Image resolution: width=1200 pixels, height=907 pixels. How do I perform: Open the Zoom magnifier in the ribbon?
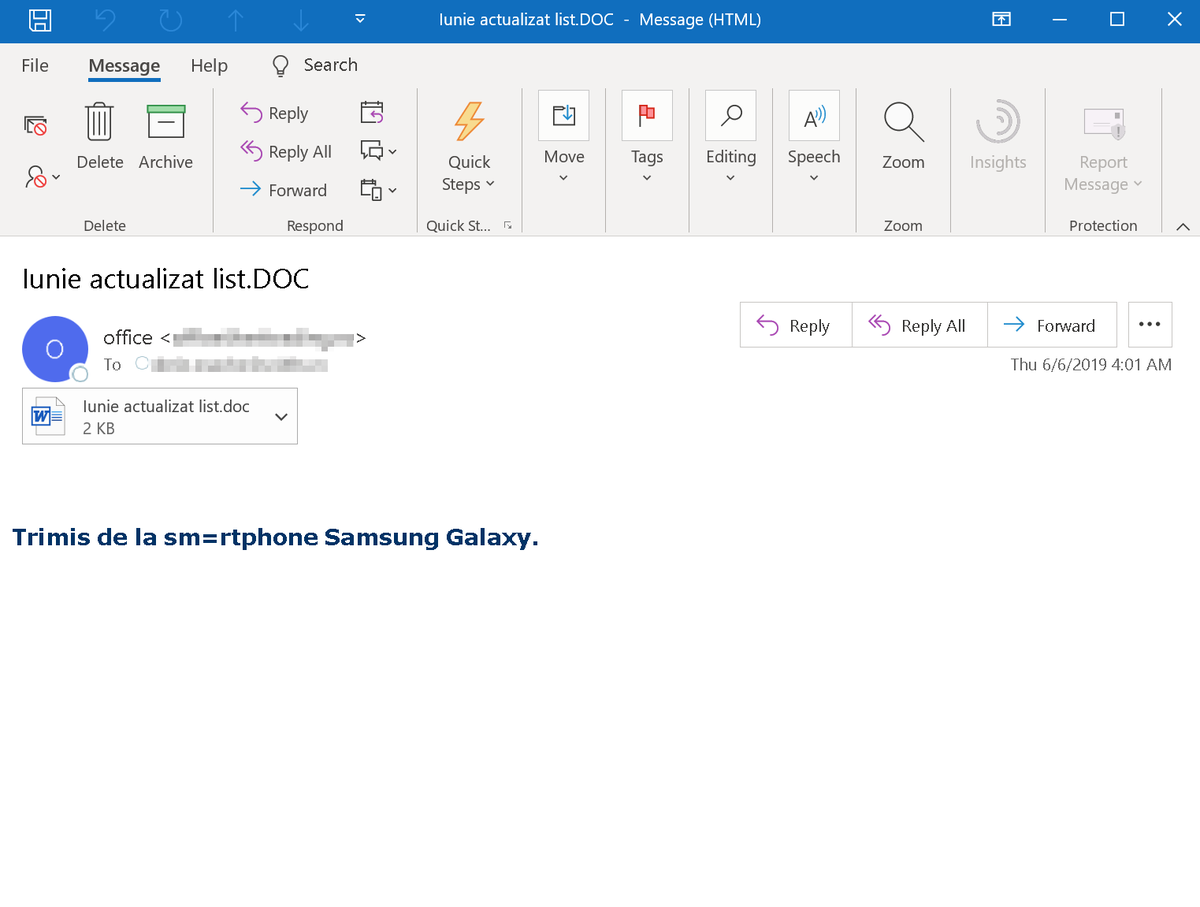(903, 122)
